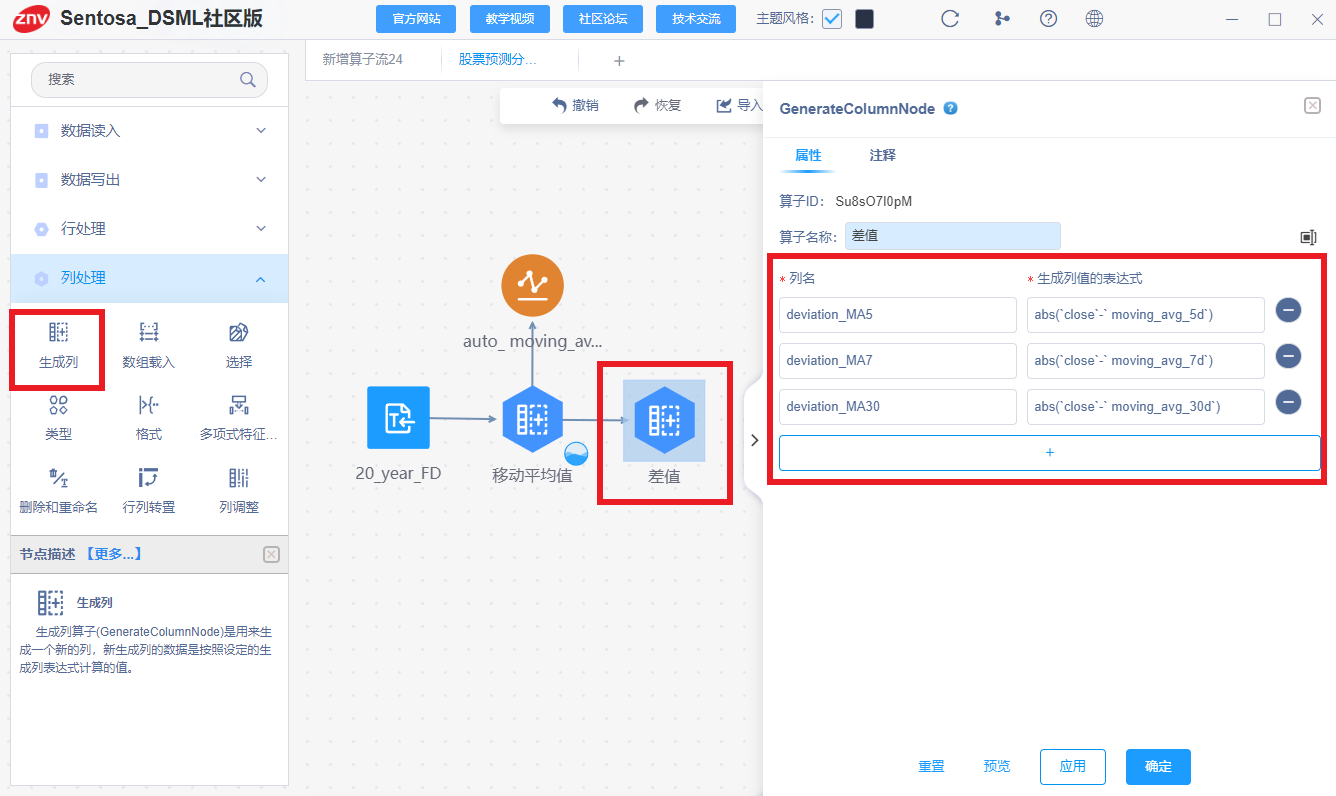1336x796 pixels.
Task: Close the 节点描述 panel
Action: (x=271, y=554)
